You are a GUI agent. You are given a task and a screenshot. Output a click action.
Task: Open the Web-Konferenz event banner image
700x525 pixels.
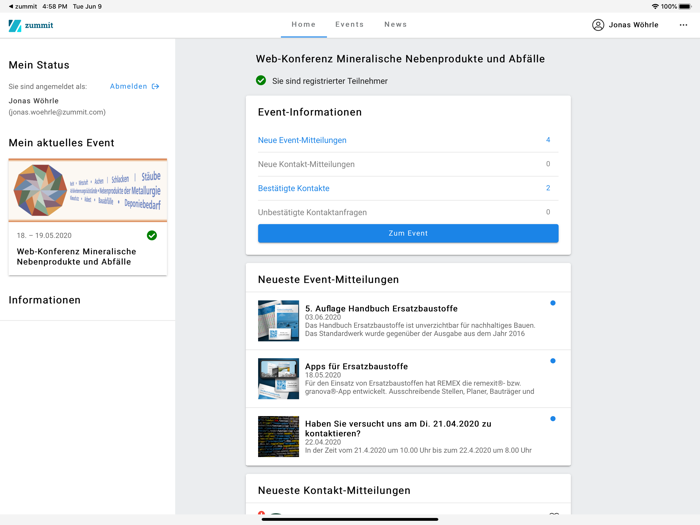(x=88, y=190)
